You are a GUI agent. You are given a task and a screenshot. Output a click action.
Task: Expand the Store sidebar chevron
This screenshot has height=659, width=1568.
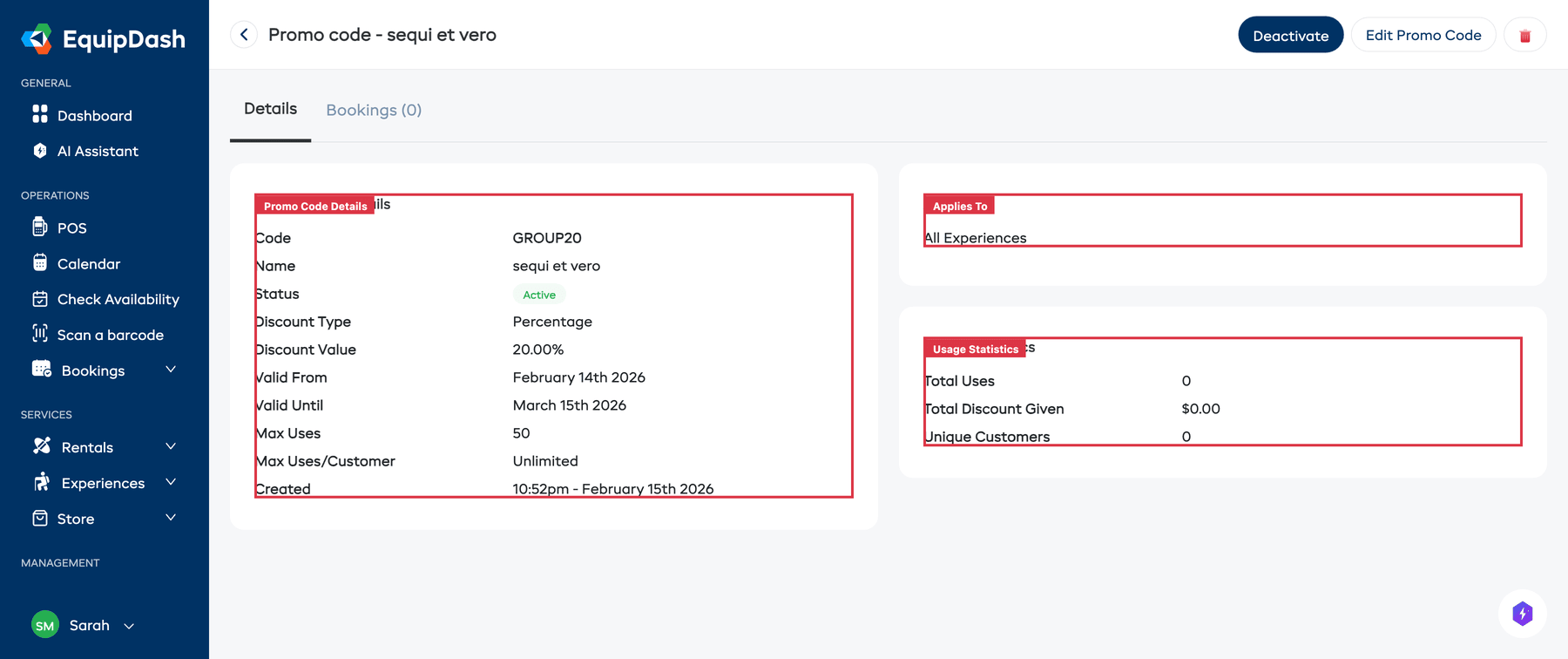click(x=171, y=518)
